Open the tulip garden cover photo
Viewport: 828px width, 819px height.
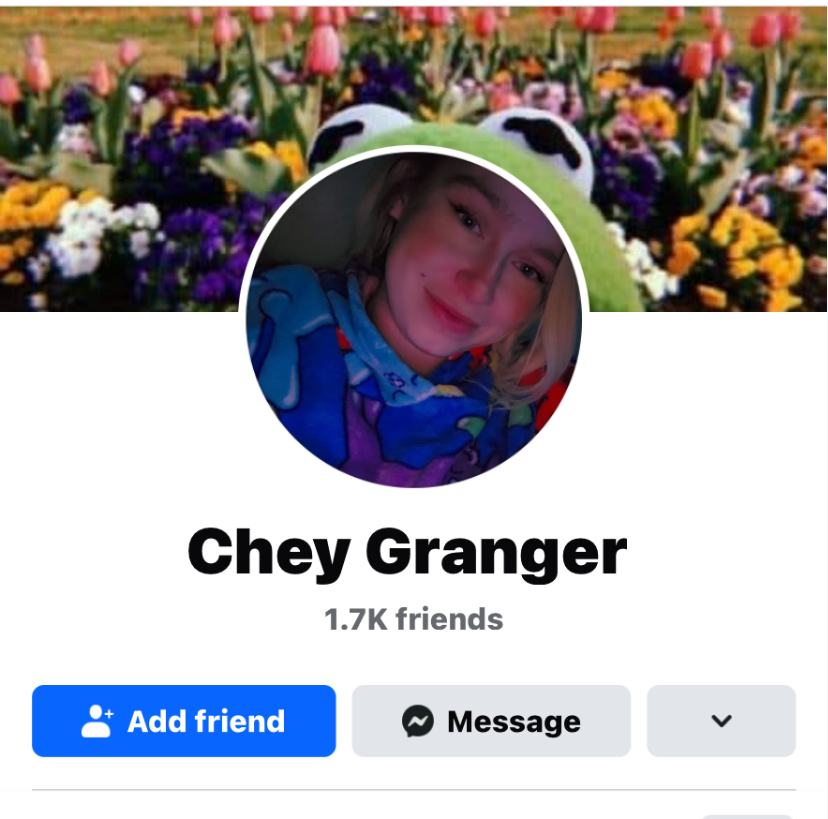pyautogui.click(x=414, y=159)
